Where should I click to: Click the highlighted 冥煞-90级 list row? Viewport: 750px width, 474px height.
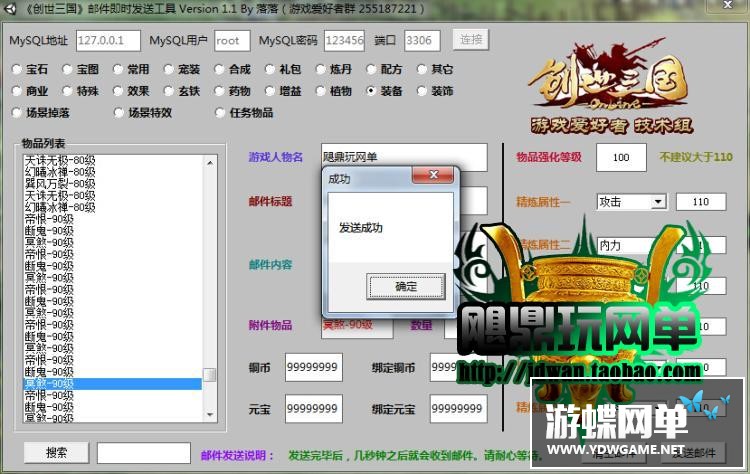[x=112, y=384]
